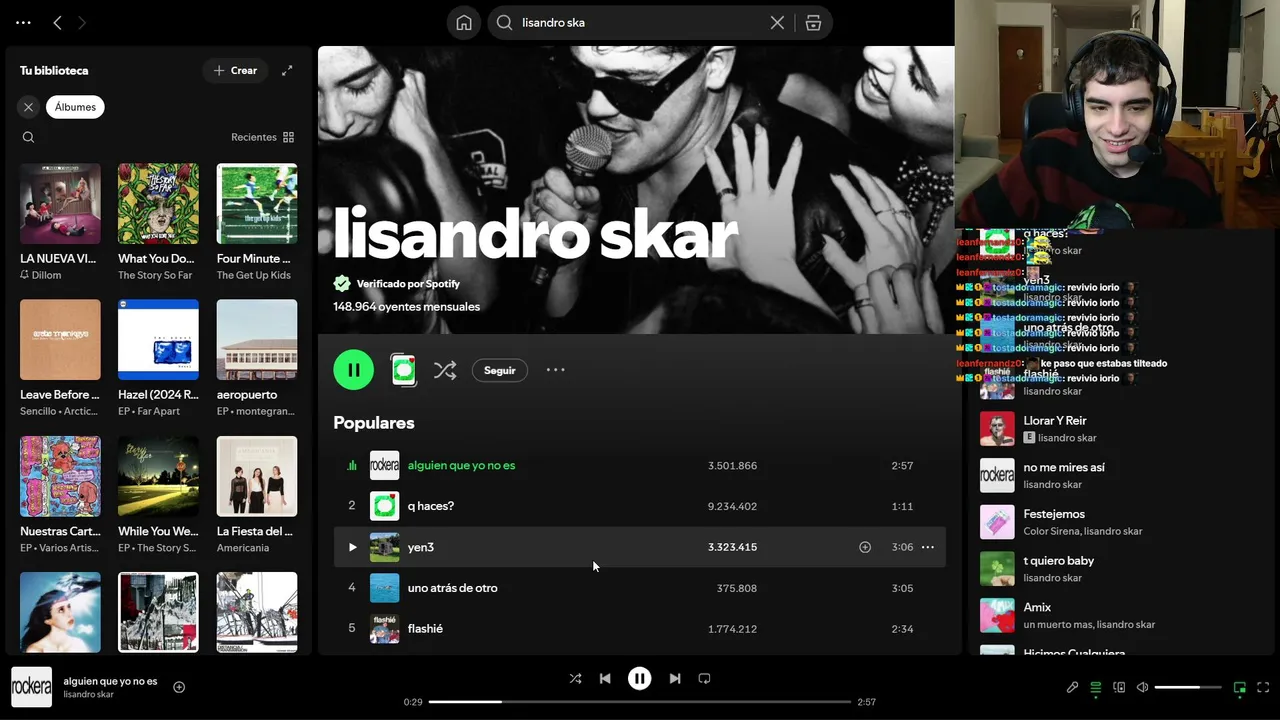The height and width of the screenshot is (720, 1280).
Task: Toggle the miniplayer
Action: pos(1240,688)
